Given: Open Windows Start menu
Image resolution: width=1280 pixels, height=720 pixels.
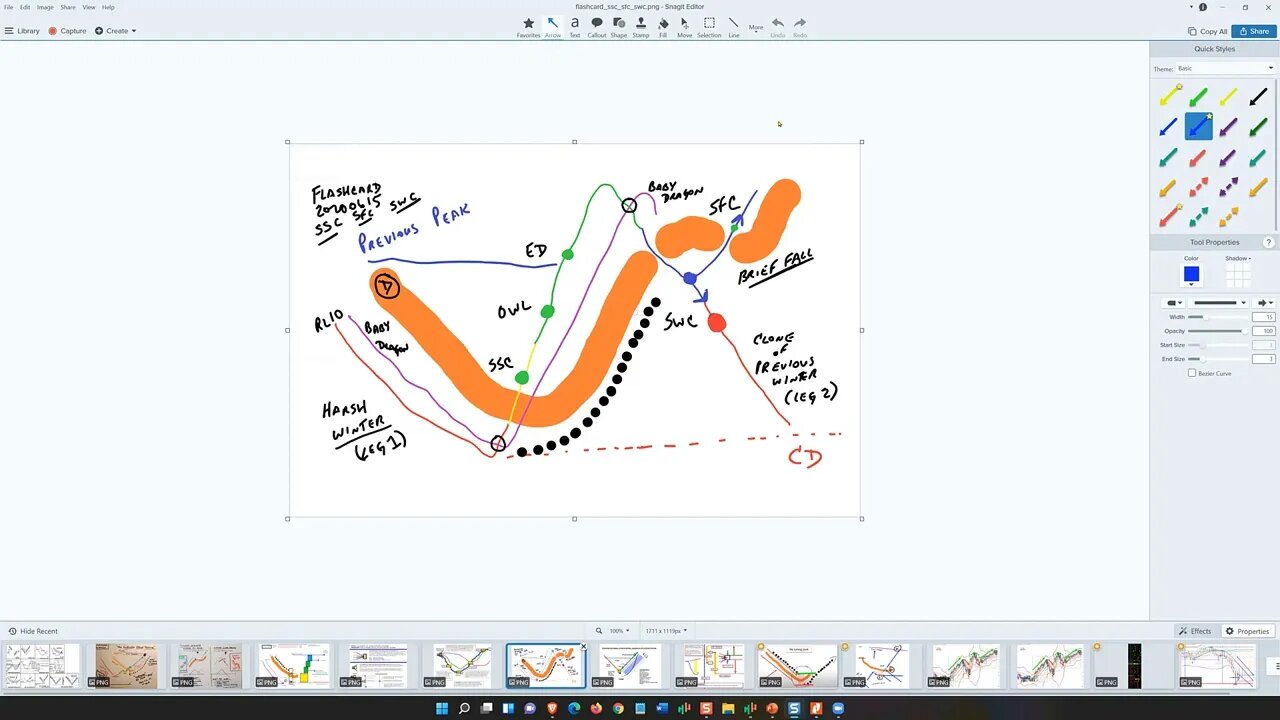Looking at the screenshot, I should (x=442, y=709).
